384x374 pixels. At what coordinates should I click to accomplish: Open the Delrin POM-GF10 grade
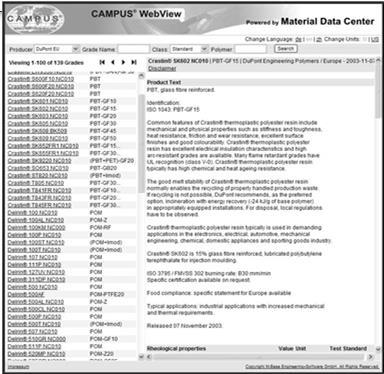tap(37, 339)
